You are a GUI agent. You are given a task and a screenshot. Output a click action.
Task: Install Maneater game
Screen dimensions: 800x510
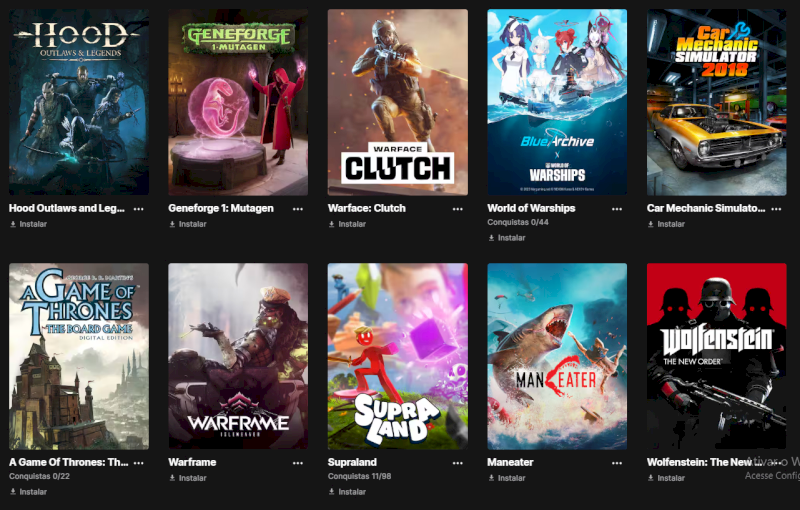tap(507, 478)
